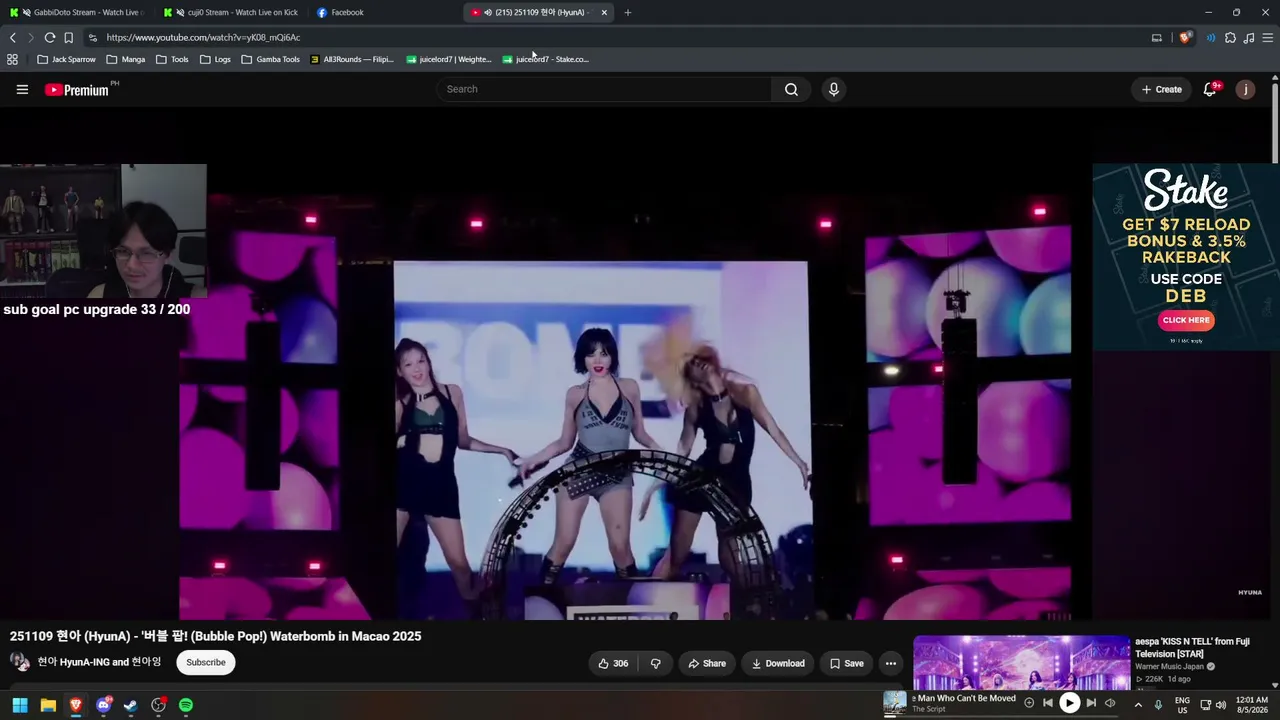Screen dimensions: 1280x720
Task: Open the juicelord7 Stake.com bookmark
Action: 546,59
